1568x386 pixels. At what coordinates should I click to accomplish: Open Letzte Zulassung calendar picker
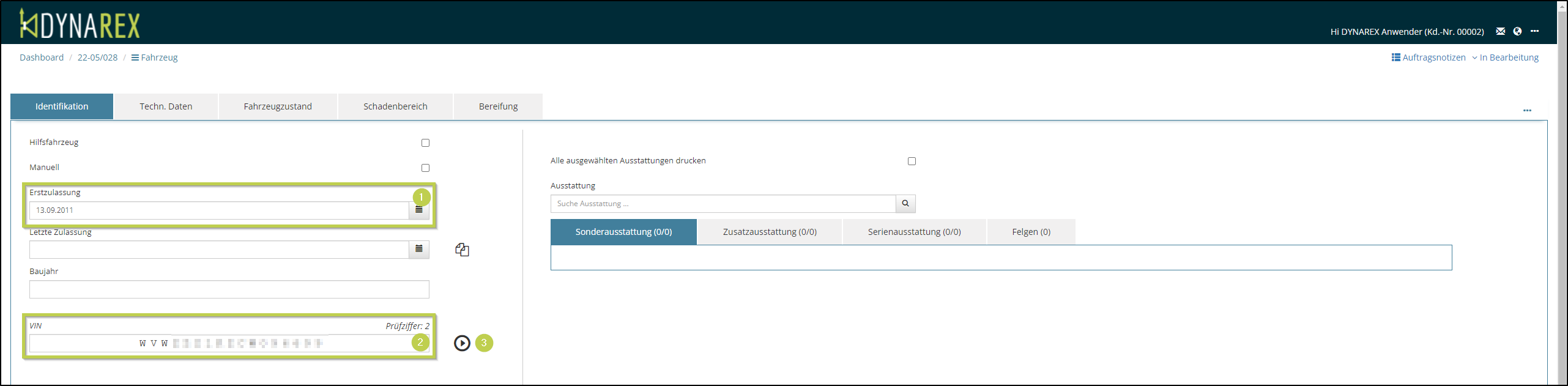pos(419,249)
